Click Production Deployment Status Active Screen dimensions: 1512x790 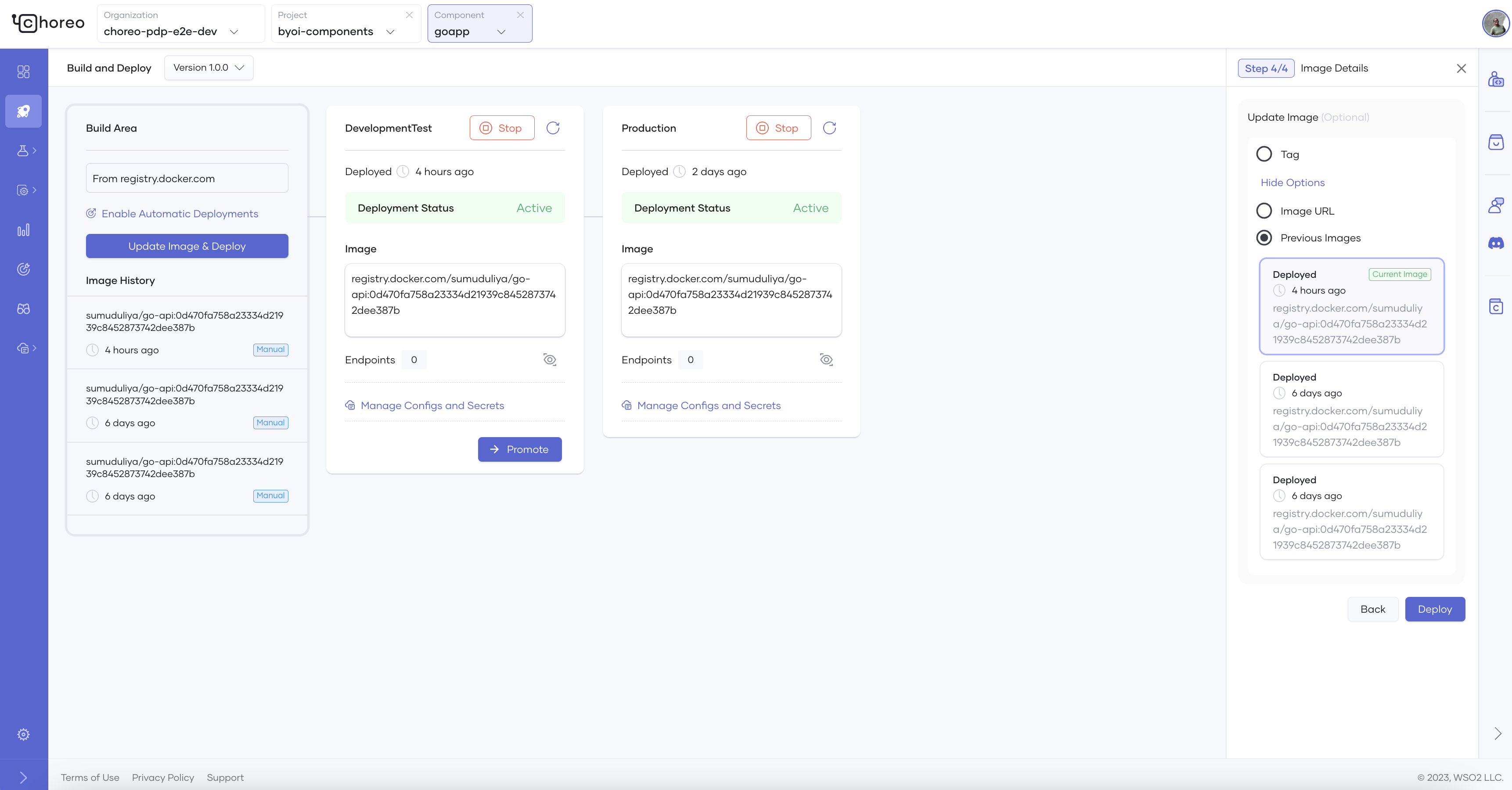pos(731,208)
